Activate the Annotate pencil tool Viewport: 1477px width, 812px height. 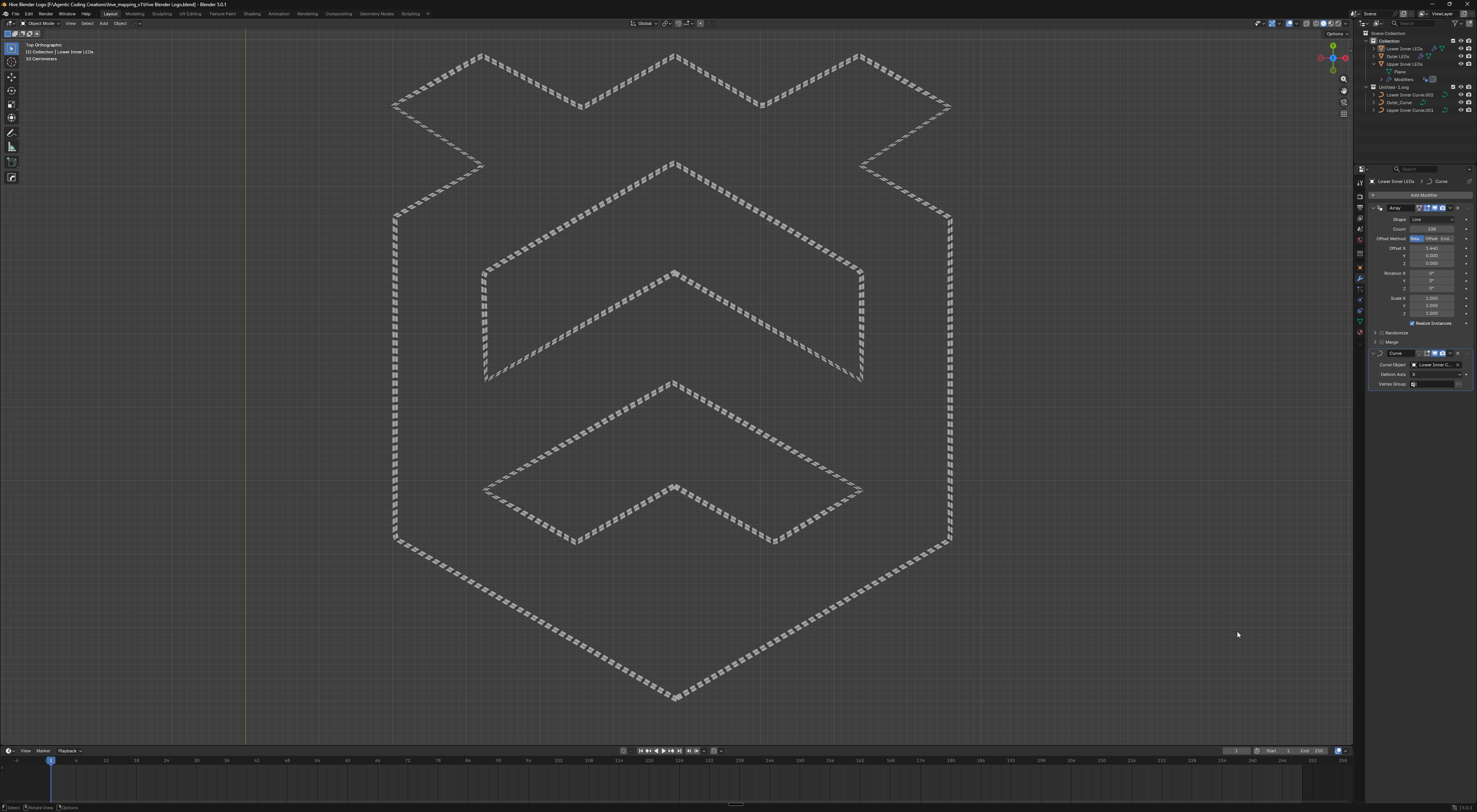pos(12,133)
